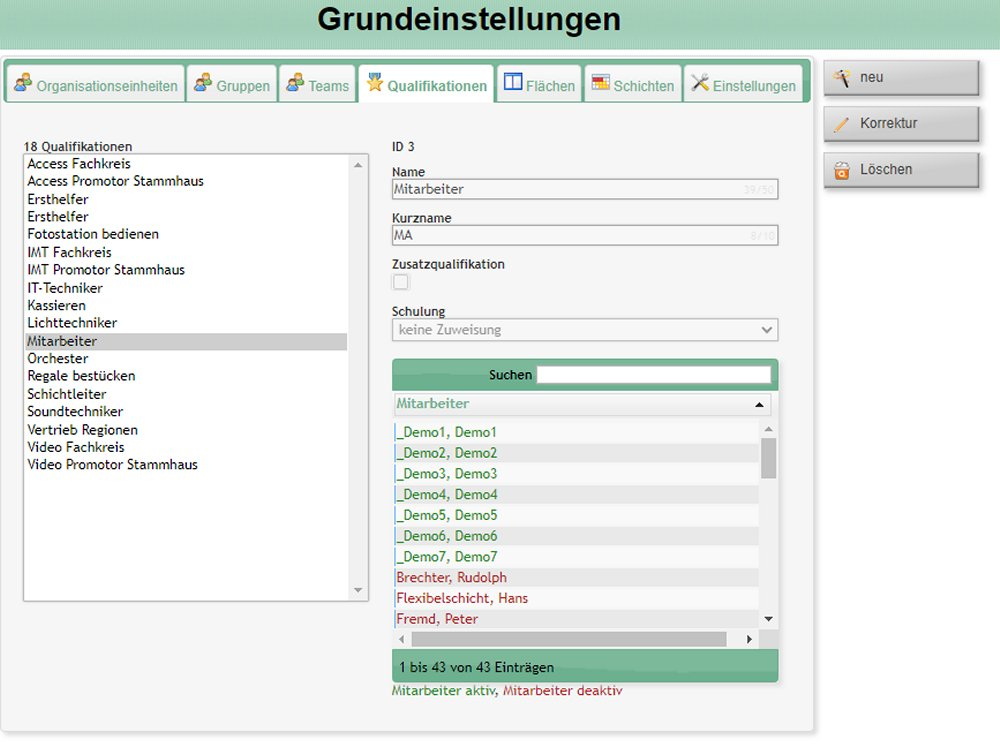Click the neu button
The height and width of the screenshot is (755, 1000).
(901, 78)
